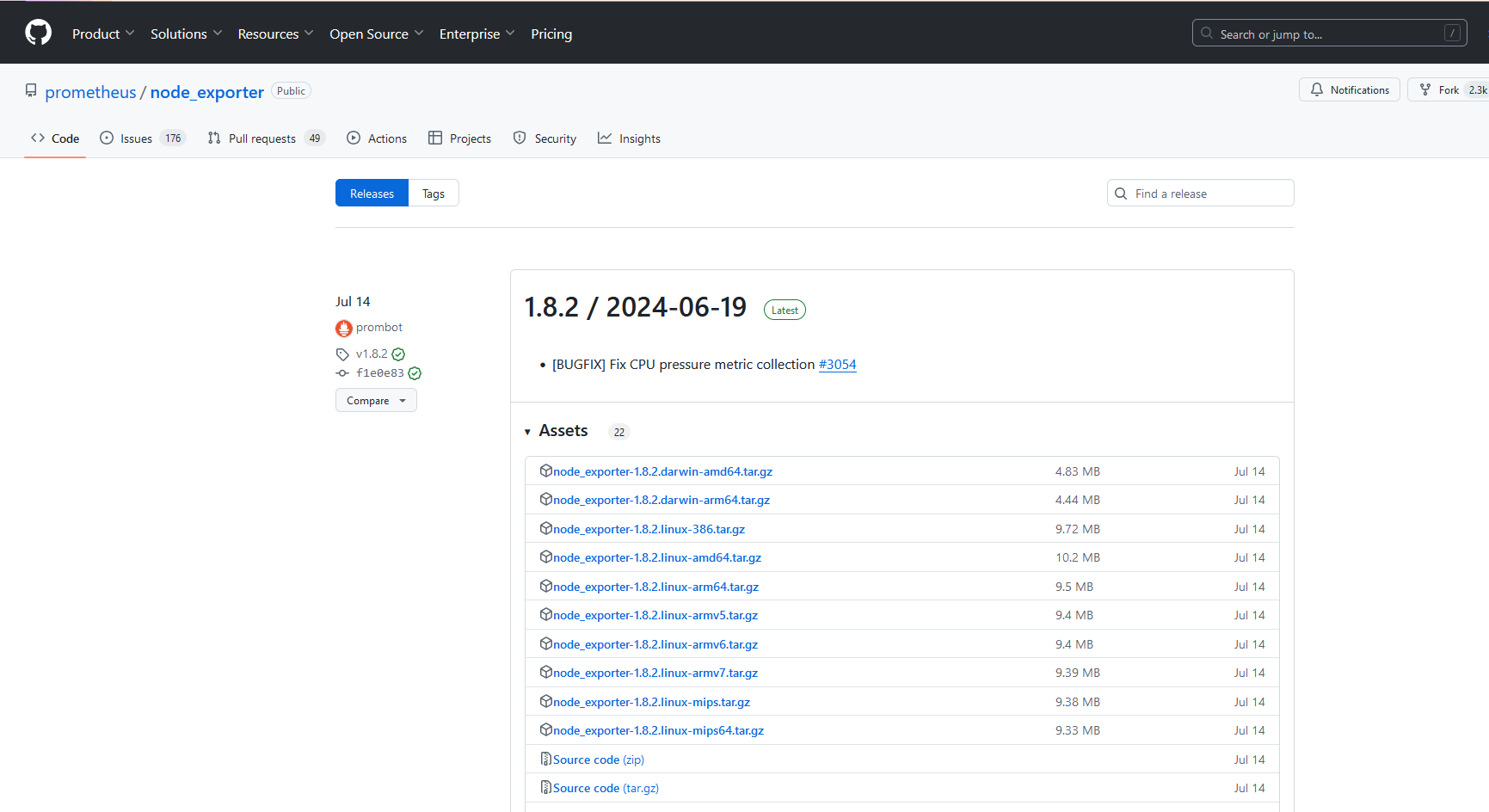Viewport: 1489px width, 812px height.
Task: Download Source code (zip)
Action: [x=599, y=760]
